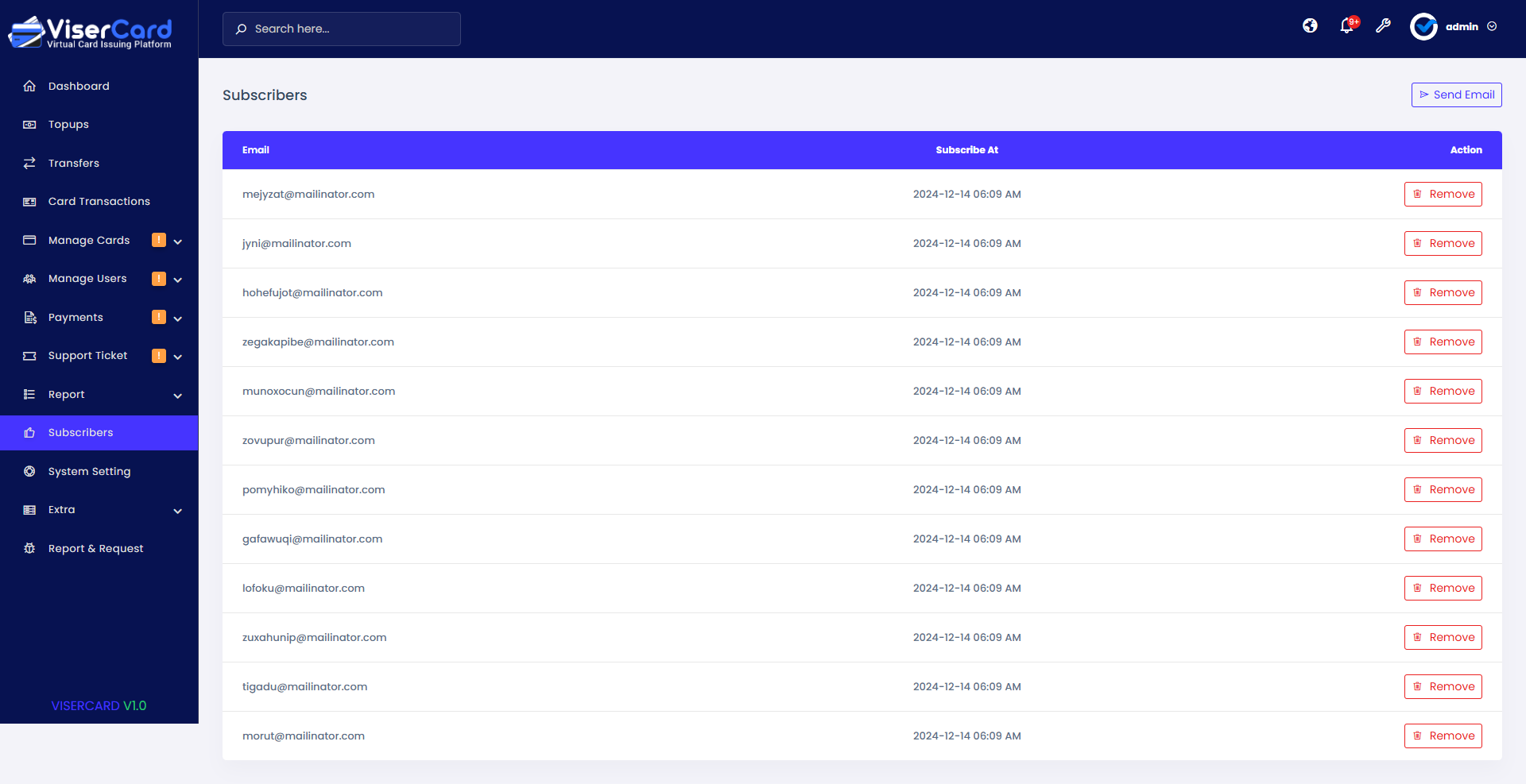This screenshot has height=784, width=1526.
Task: Open Report & Request menu item
Action: [99, 549]
